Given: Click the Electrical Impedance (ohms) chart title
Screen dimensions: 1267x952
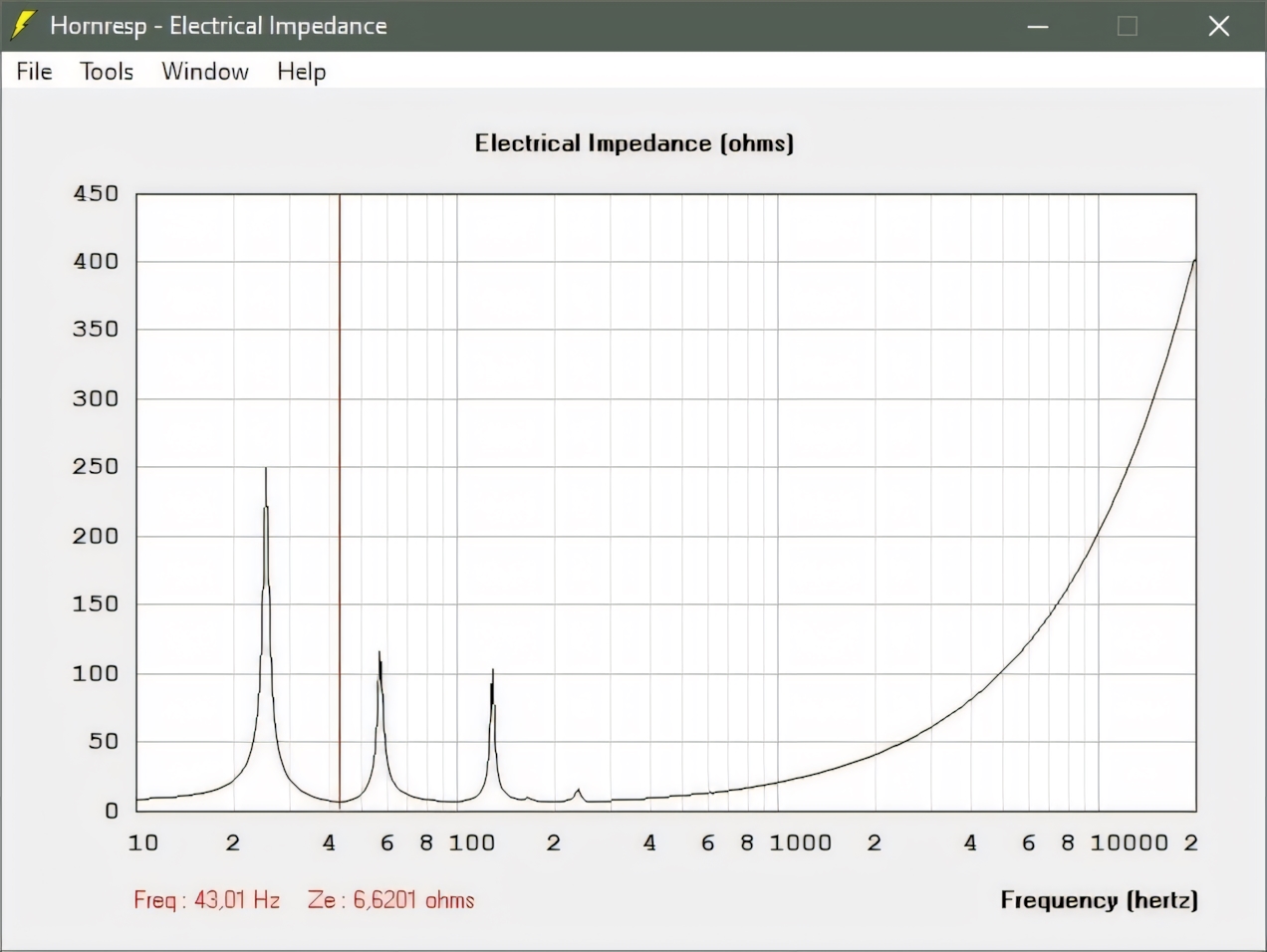Looking at the screenshot, I should point(633,143).
